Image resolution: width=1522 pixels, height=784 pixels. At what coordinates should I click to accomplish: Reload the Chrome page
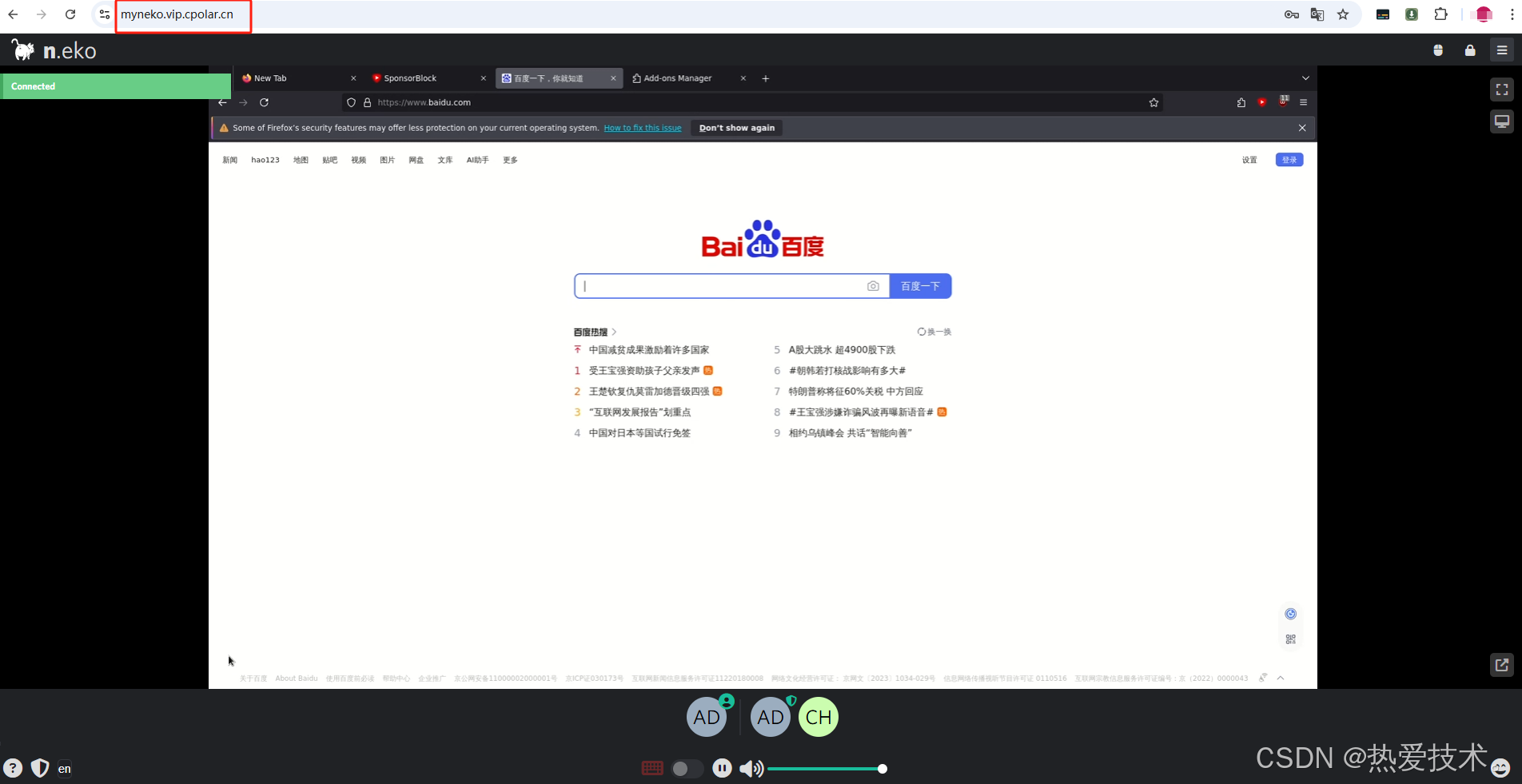(x=70, y=14)
